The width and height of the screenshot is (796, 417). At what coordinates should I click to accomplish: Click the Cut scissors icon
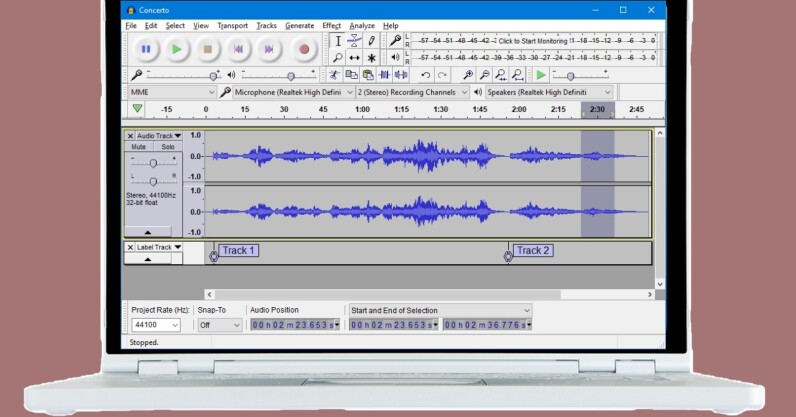point(335,75)
